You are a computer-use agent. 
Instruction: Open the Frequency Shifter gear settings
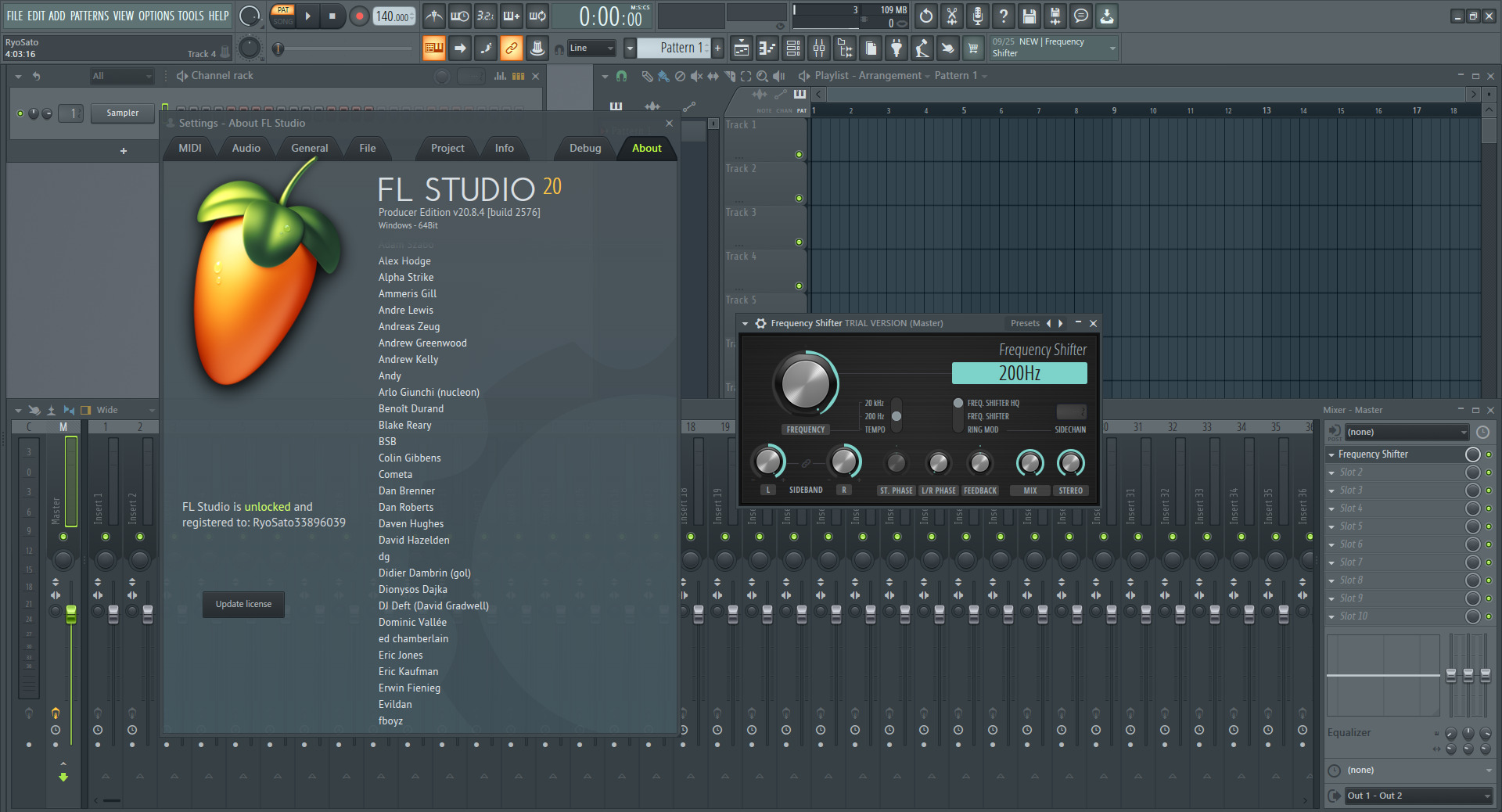coord(760,323)
